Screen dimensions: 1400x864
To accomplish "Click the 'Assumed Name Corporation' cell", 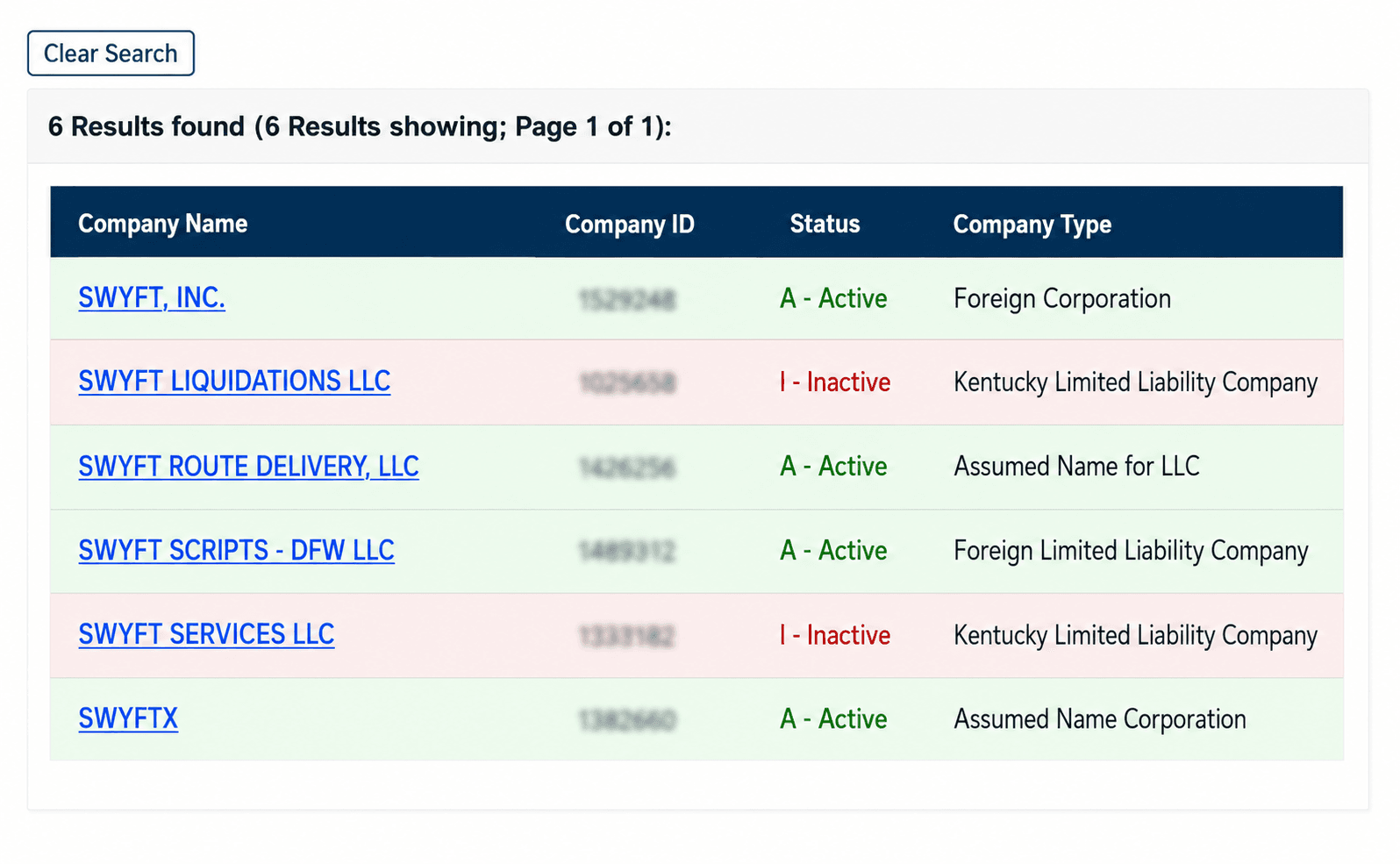I will tap(1100, 719).
